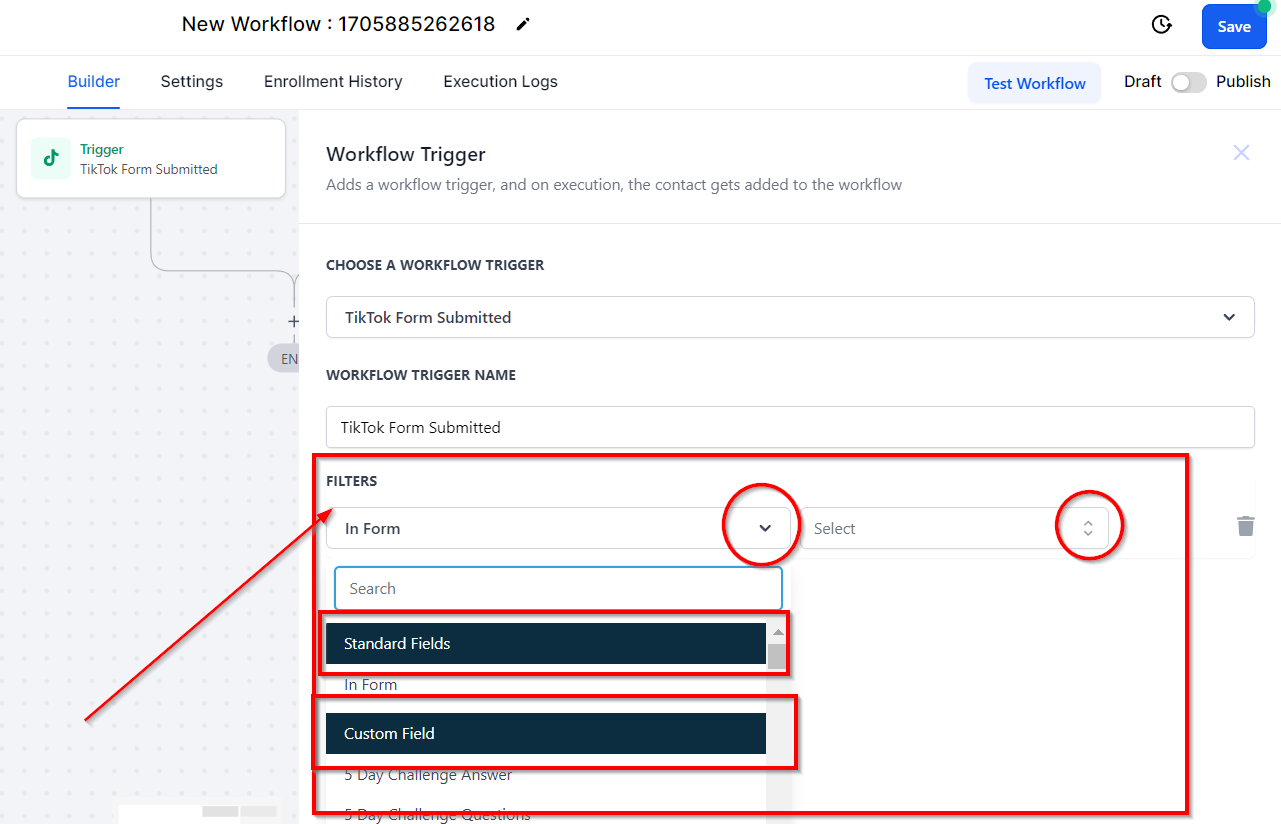Viewport: 1281px width, 824px height.
Task: Click the Publish label
Action: [x=1243, y=82]
